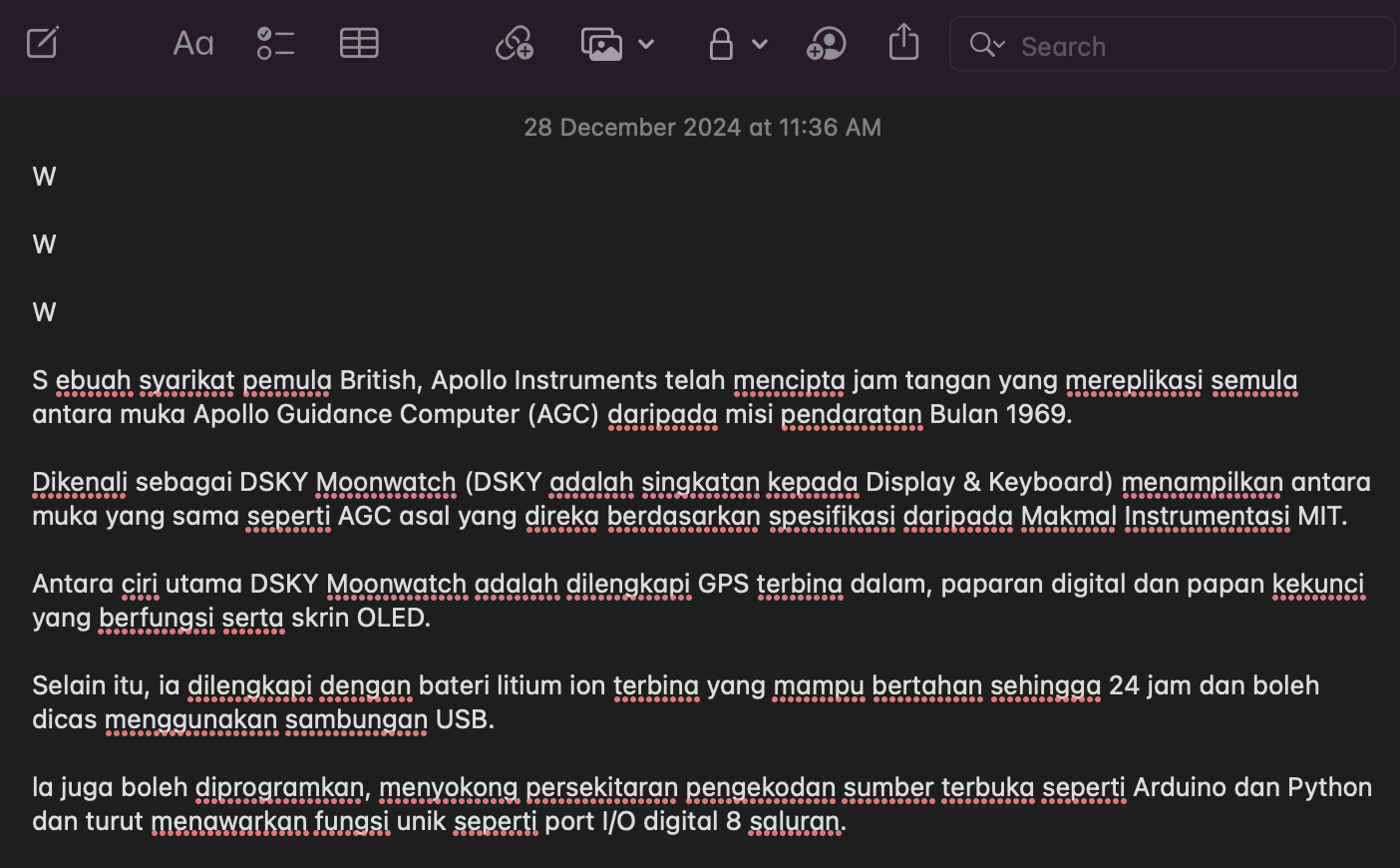Viewport: 1400px width, 868px height.
Task: Open the collaborate add-people icon
Action: click(827, 44)
